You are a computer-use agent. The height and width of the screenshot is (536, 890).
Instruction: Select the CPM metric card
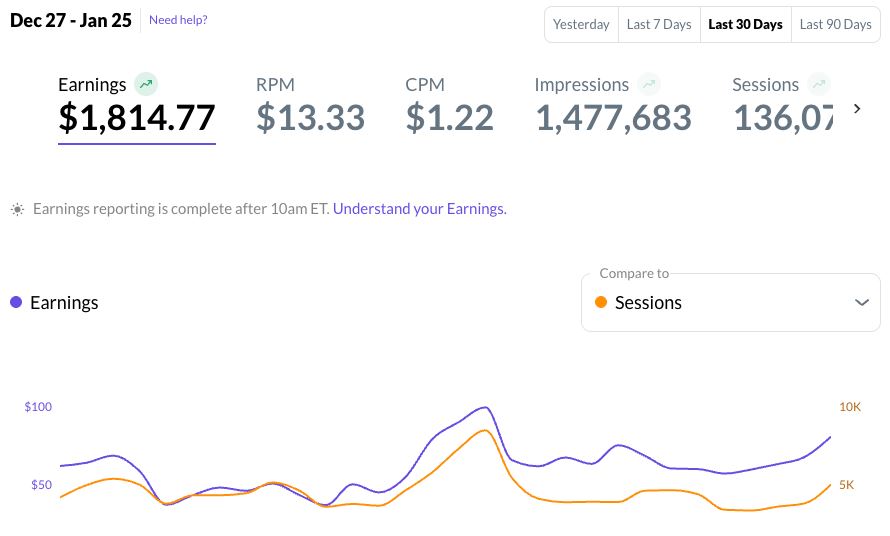click(x=449, y=105)
